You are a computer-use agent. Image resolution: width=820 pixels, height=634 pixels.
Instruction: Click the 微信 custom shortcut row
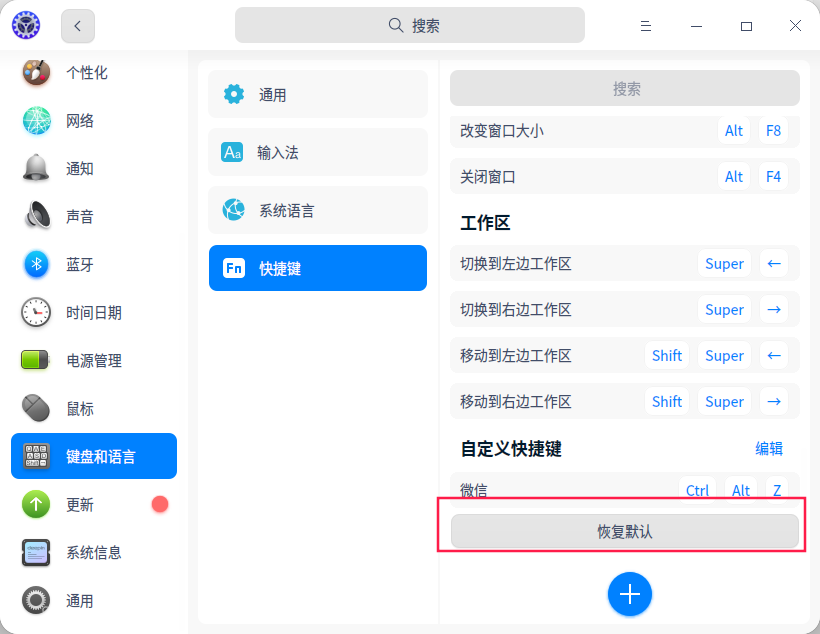(625, 490)
